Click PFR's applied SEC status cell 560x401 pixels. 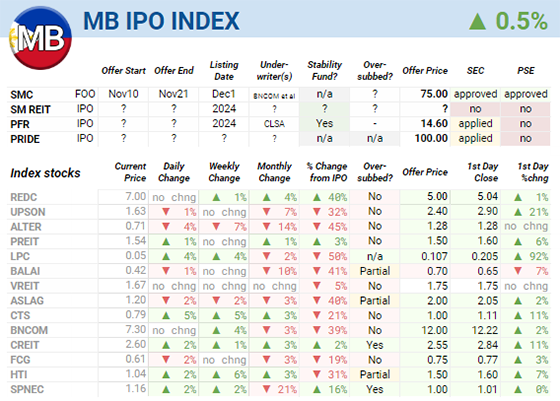pos(475,124)
